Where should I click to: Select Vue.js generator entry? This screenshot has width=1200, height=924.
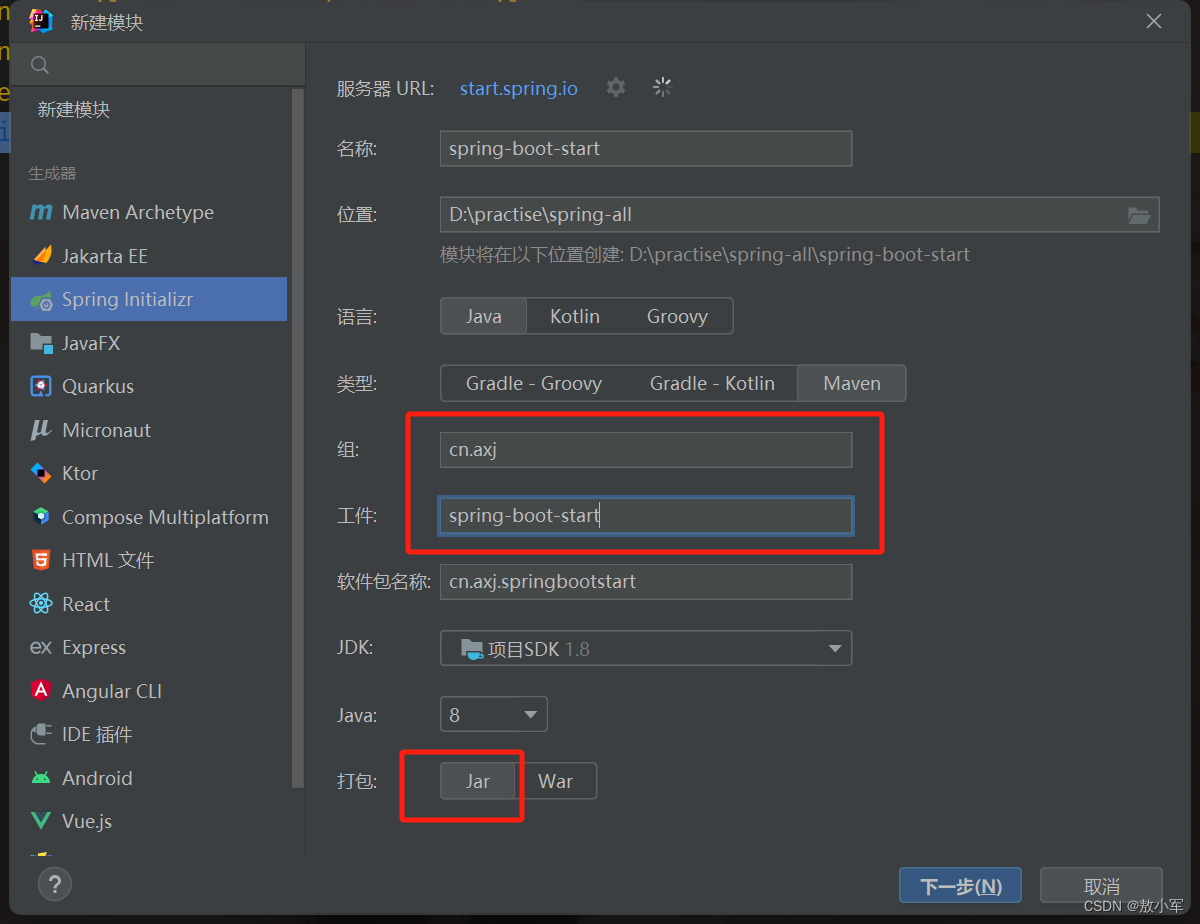[149, 821]
